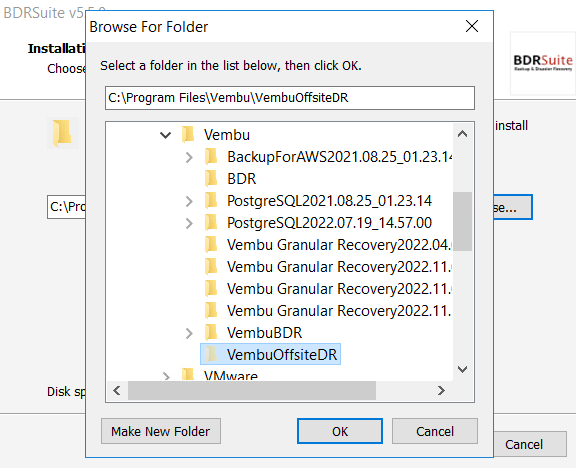
Task: Click the BDR folder icon
Action: [x=211, y=179]
